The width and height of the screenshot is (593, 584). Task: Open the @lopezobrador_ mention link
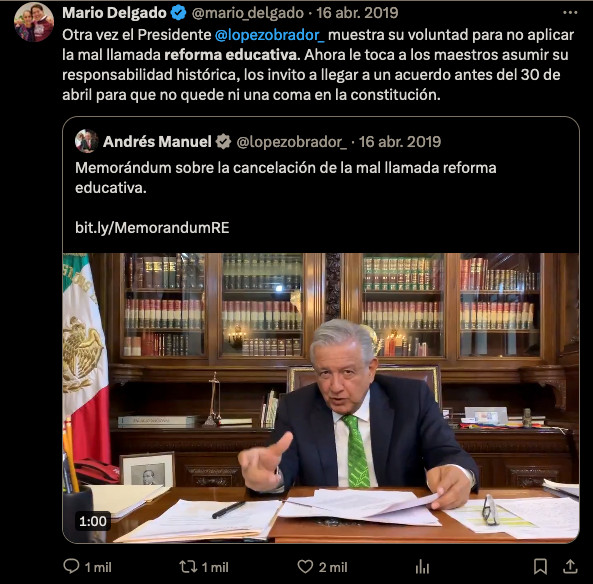coord(269,35)
